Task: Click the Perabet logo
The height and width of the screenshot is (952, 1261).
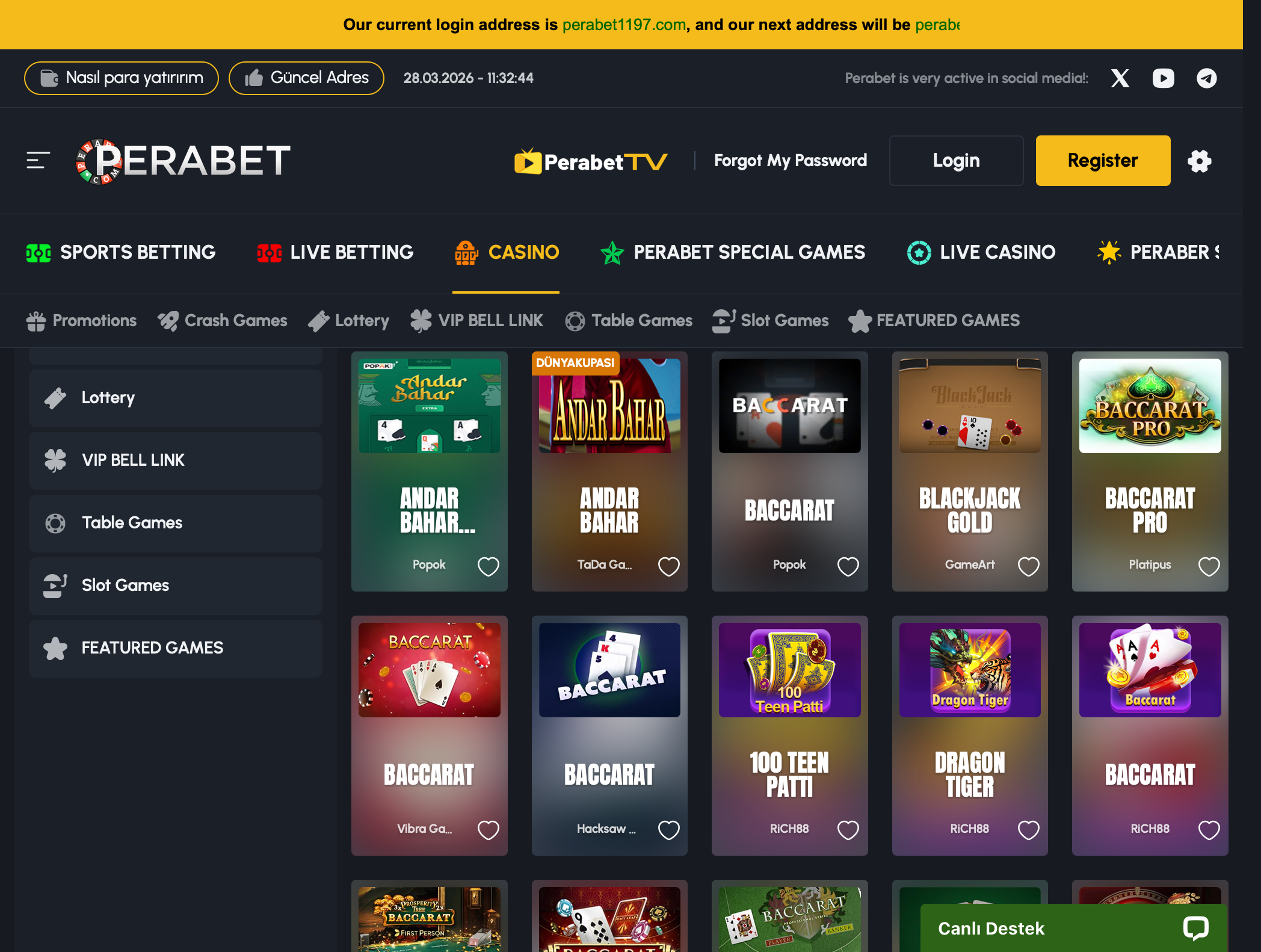Action: [x=183, y=161]
